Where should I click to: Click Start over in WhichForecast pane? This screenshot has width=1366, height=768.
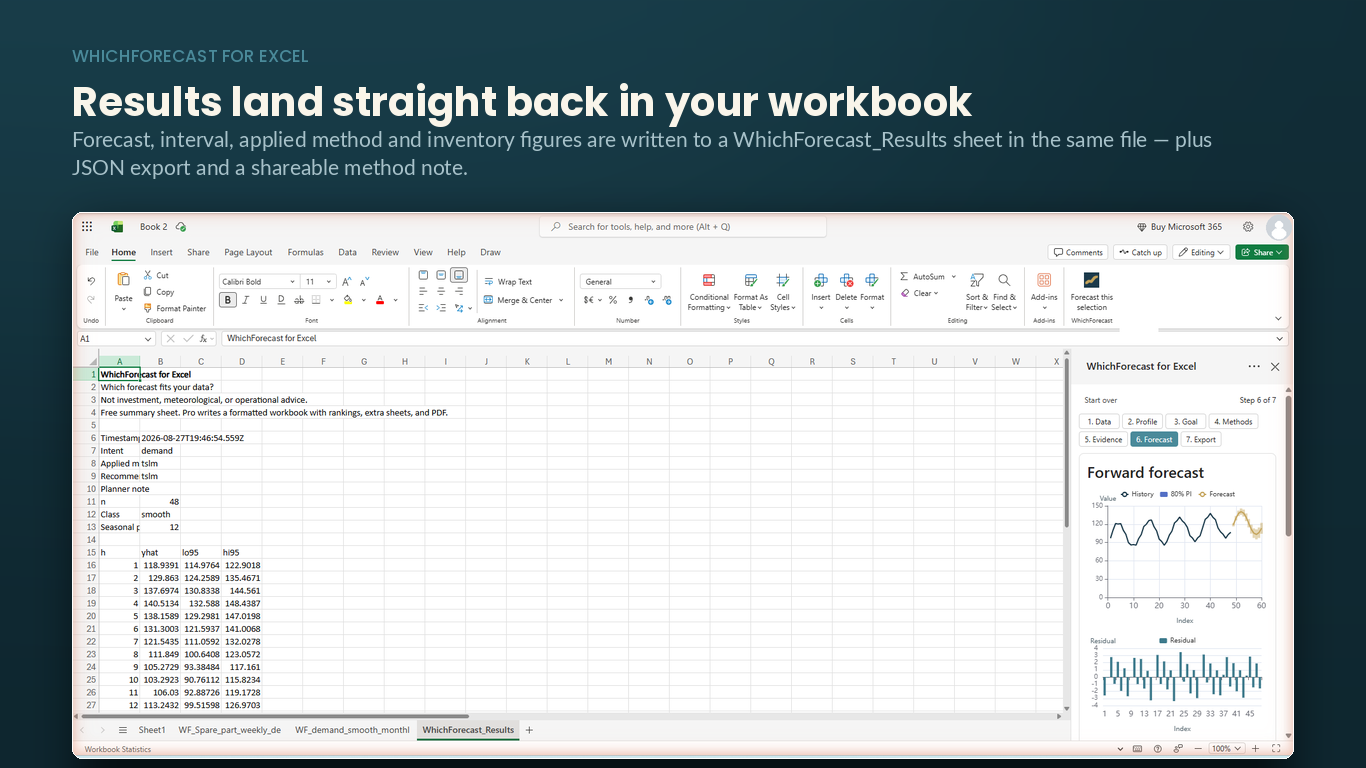[1101, 400]
